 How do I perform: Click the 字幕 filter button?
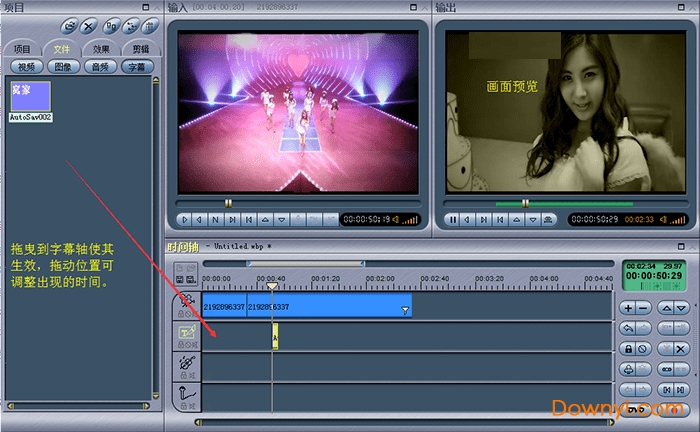tap(136, 66)
